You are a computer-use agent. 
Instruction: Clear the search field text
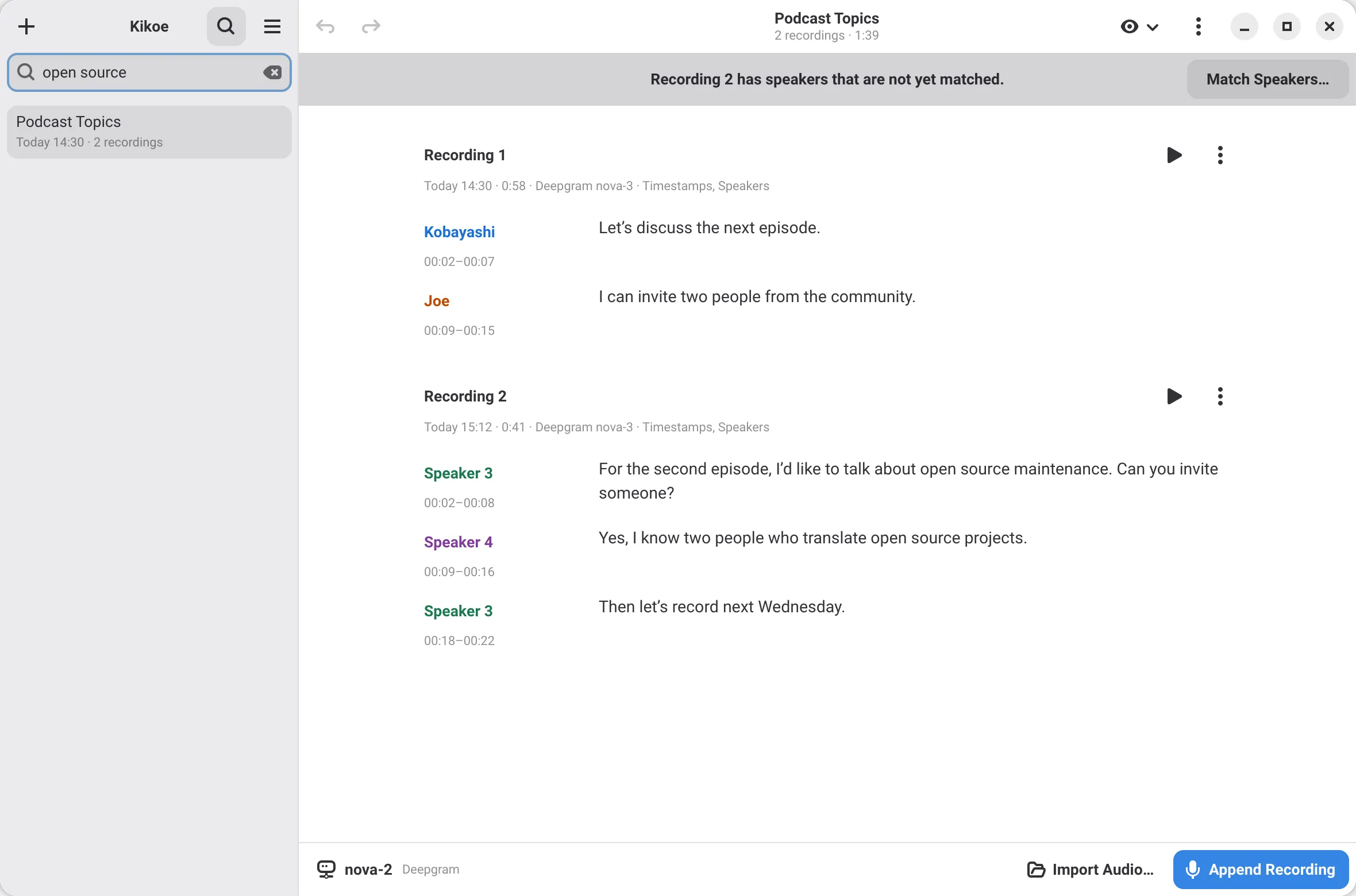click(272, 72)
